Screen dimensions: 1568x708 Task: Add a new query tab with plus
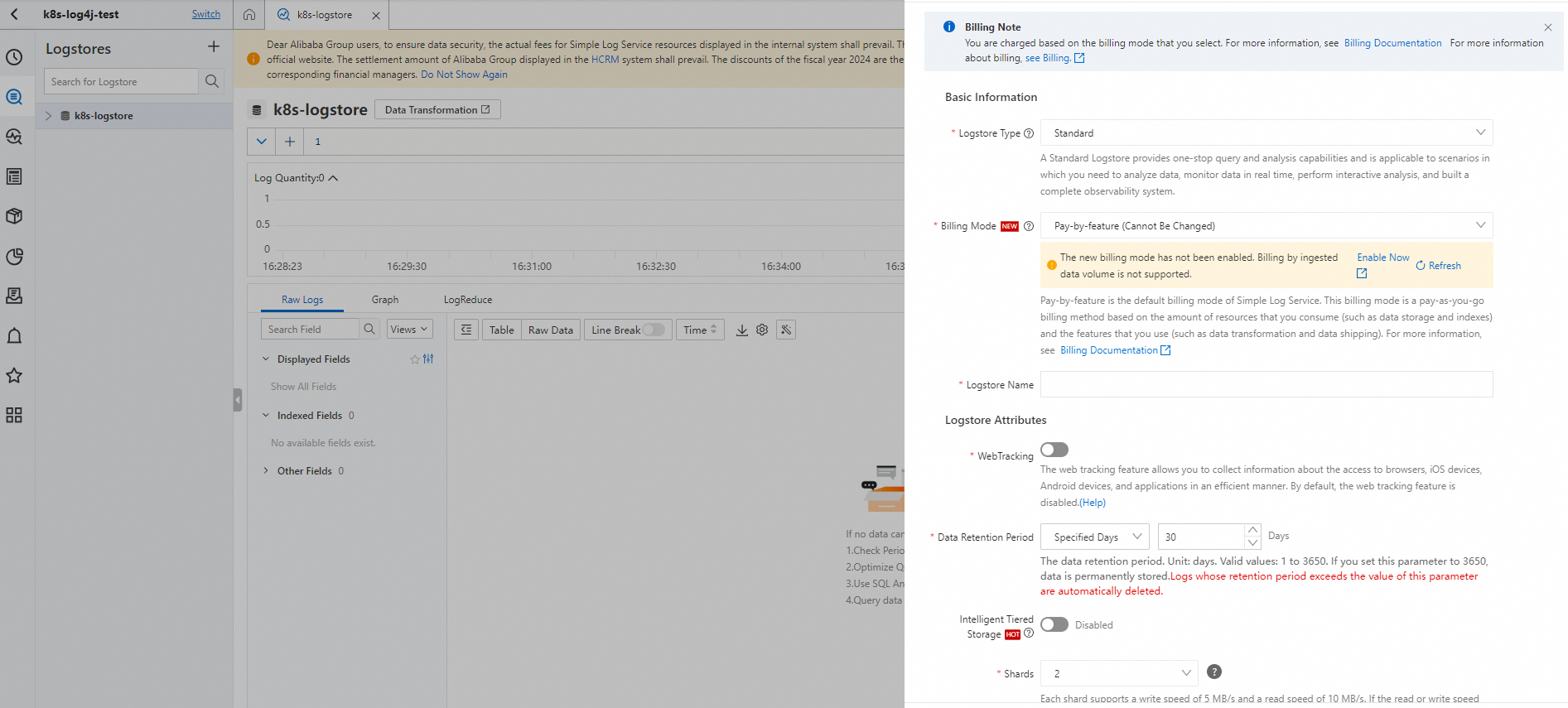(290, 142)
